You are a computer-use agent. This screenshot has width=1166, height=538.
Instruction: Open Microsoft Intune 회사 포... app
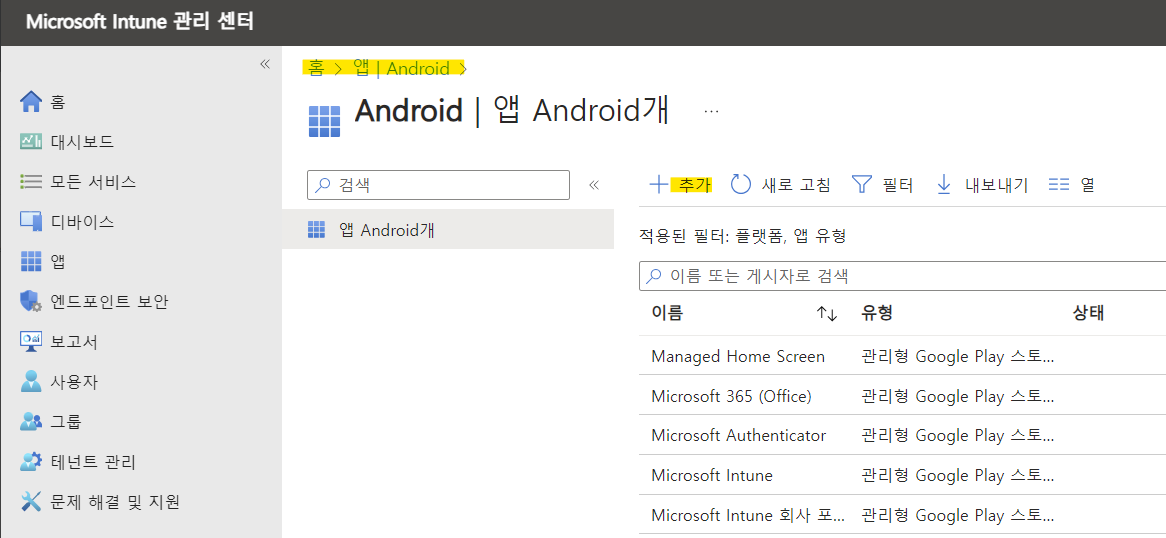(x=748, y=514)
